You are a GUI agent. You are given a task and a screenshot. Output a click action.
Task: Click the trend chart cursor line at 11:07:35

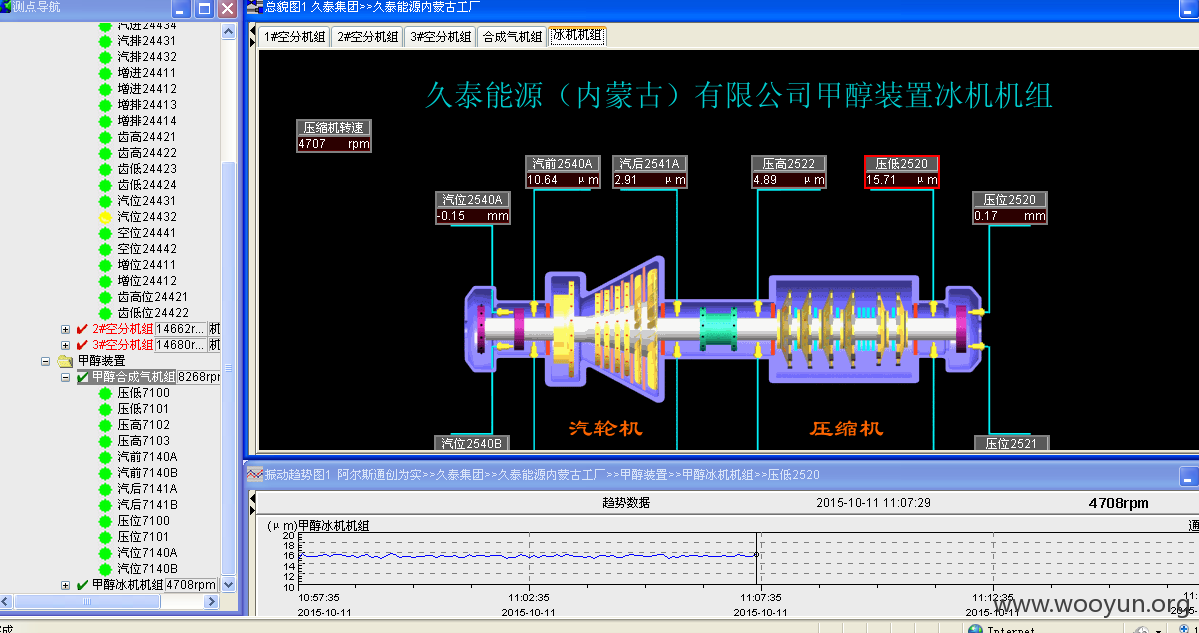[x=757, y=560]
